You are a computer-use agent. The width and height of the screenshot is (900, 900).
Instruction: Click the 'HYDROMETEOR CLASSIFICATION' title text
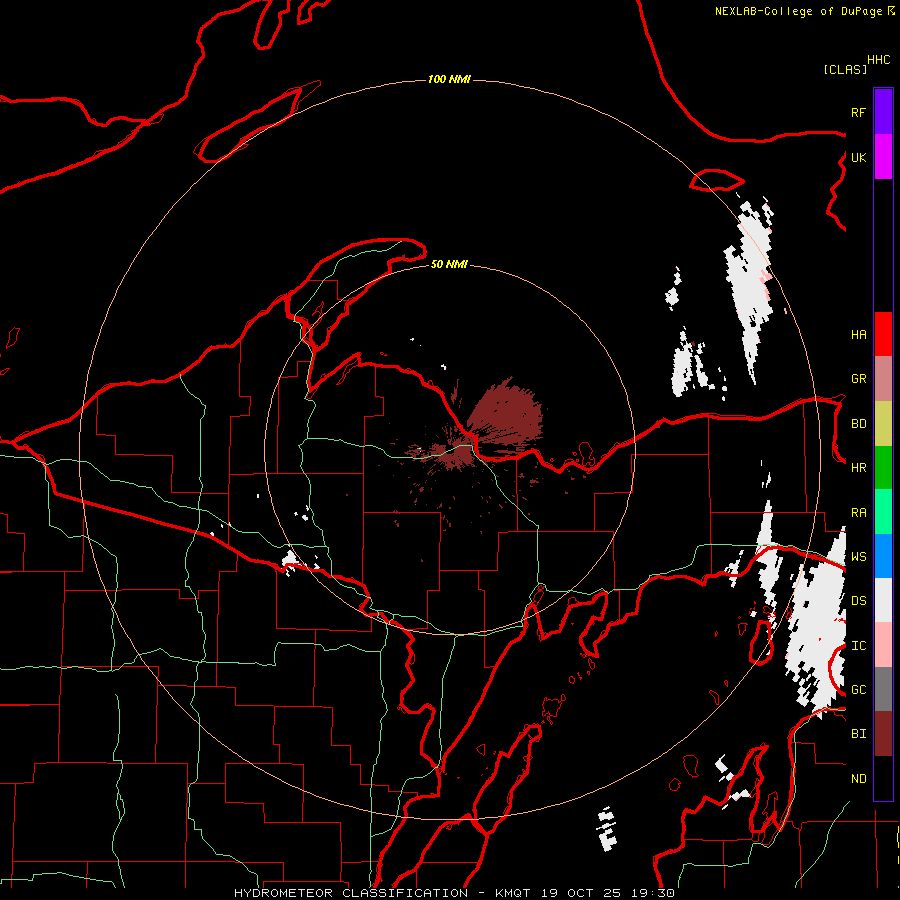[x=351, y=893]
